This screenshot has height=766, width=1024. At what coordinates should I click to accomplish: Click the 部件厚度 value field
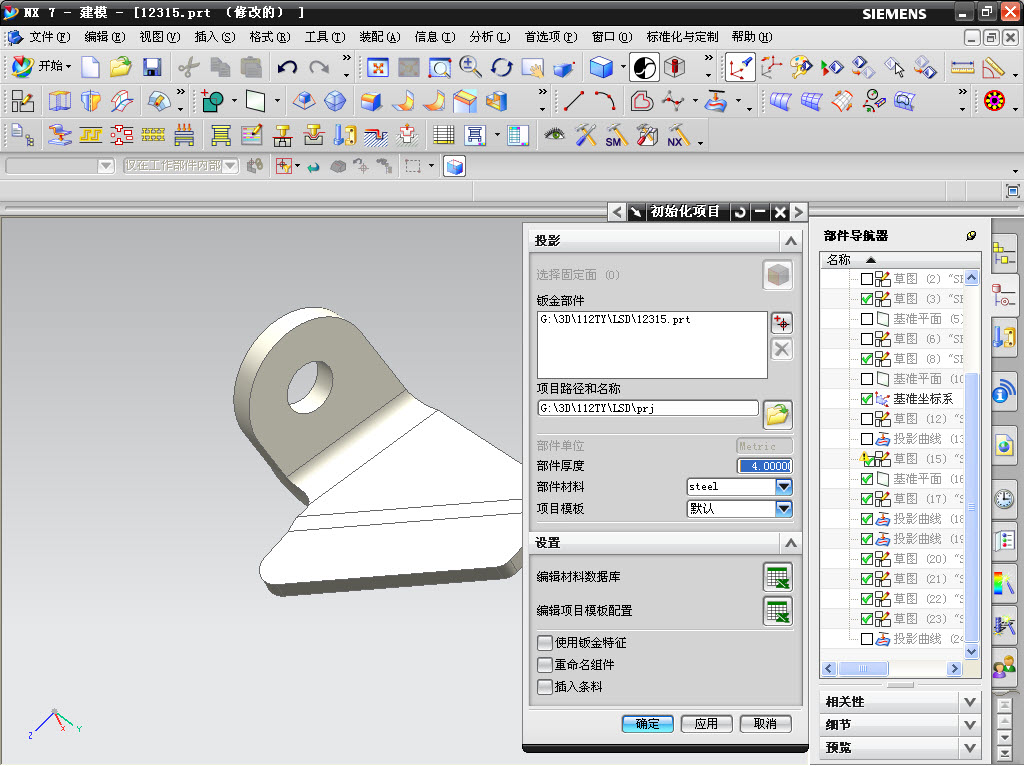point(765,466)
